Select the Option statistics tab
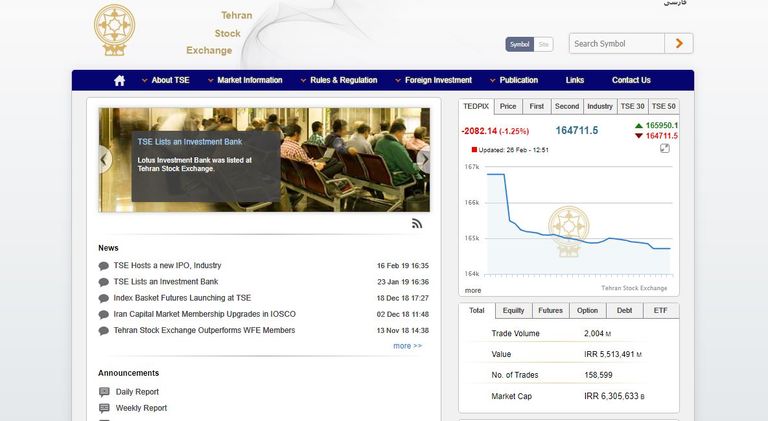The image size is (768, 421). 587,310
